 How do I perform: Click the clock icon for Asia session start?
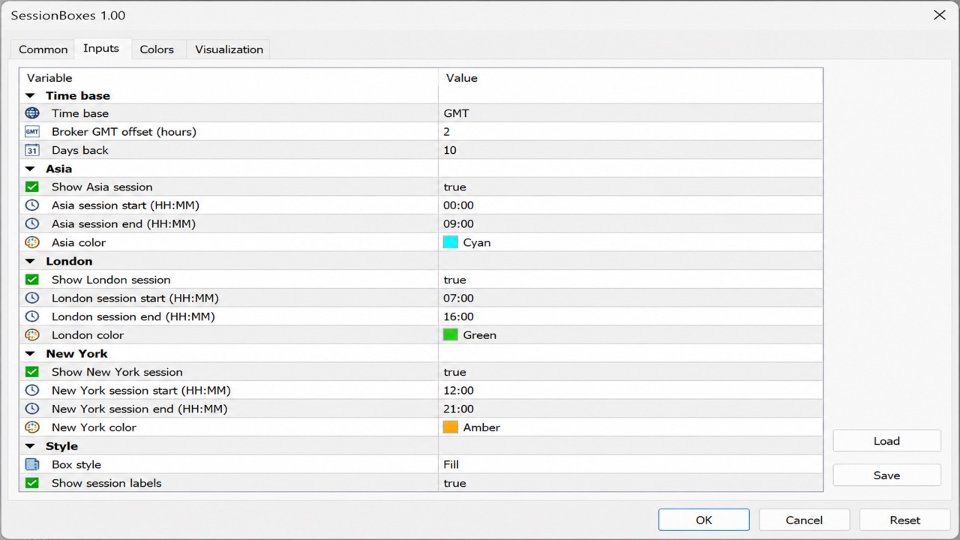(x=32, y=205)
